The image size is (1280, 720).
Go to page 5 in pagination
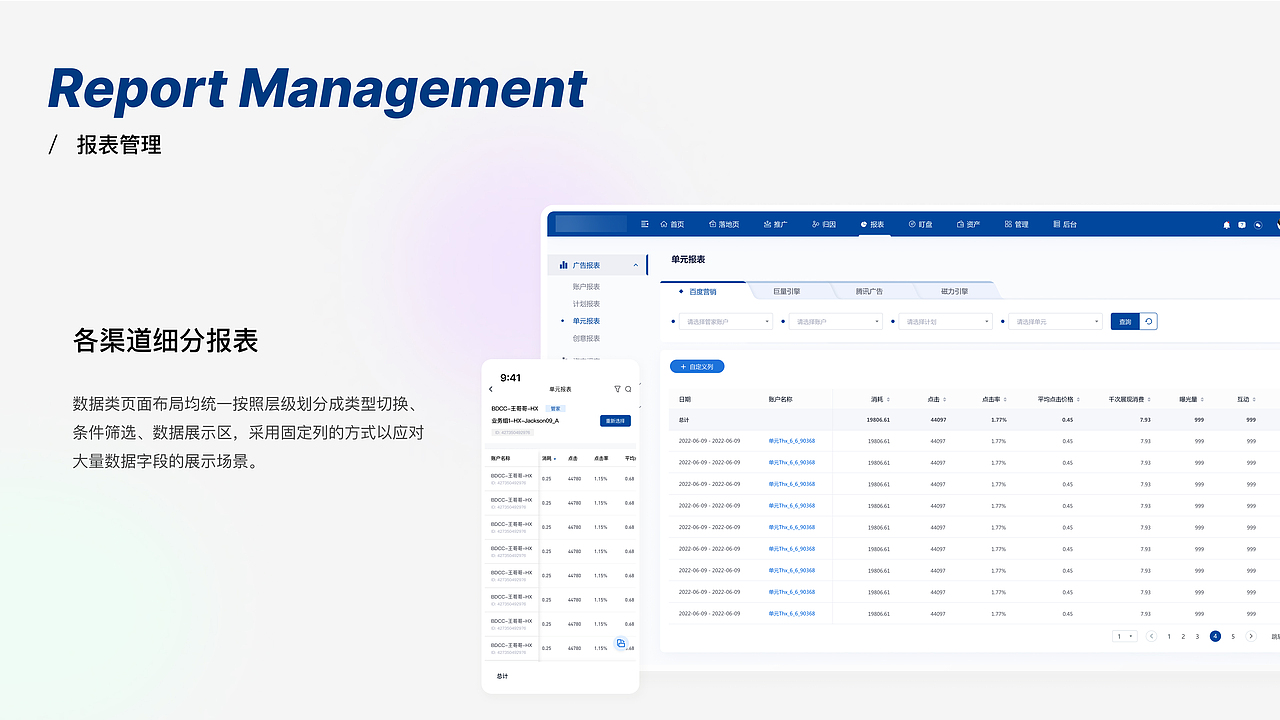[x=1233, y=636]
